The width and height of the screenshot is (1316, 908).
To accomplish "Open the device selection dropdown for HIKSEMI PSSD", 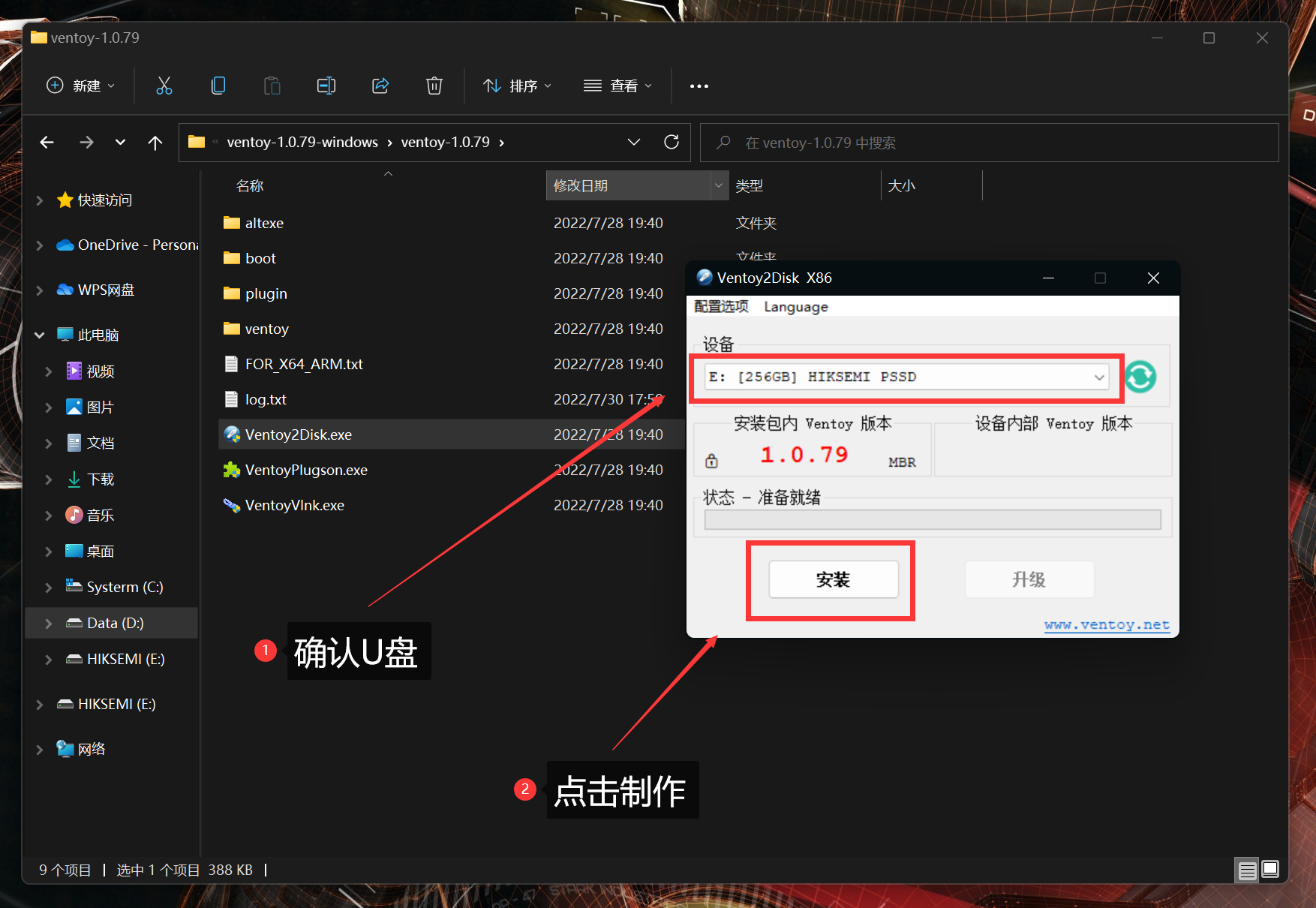I will pos(1098,377).
